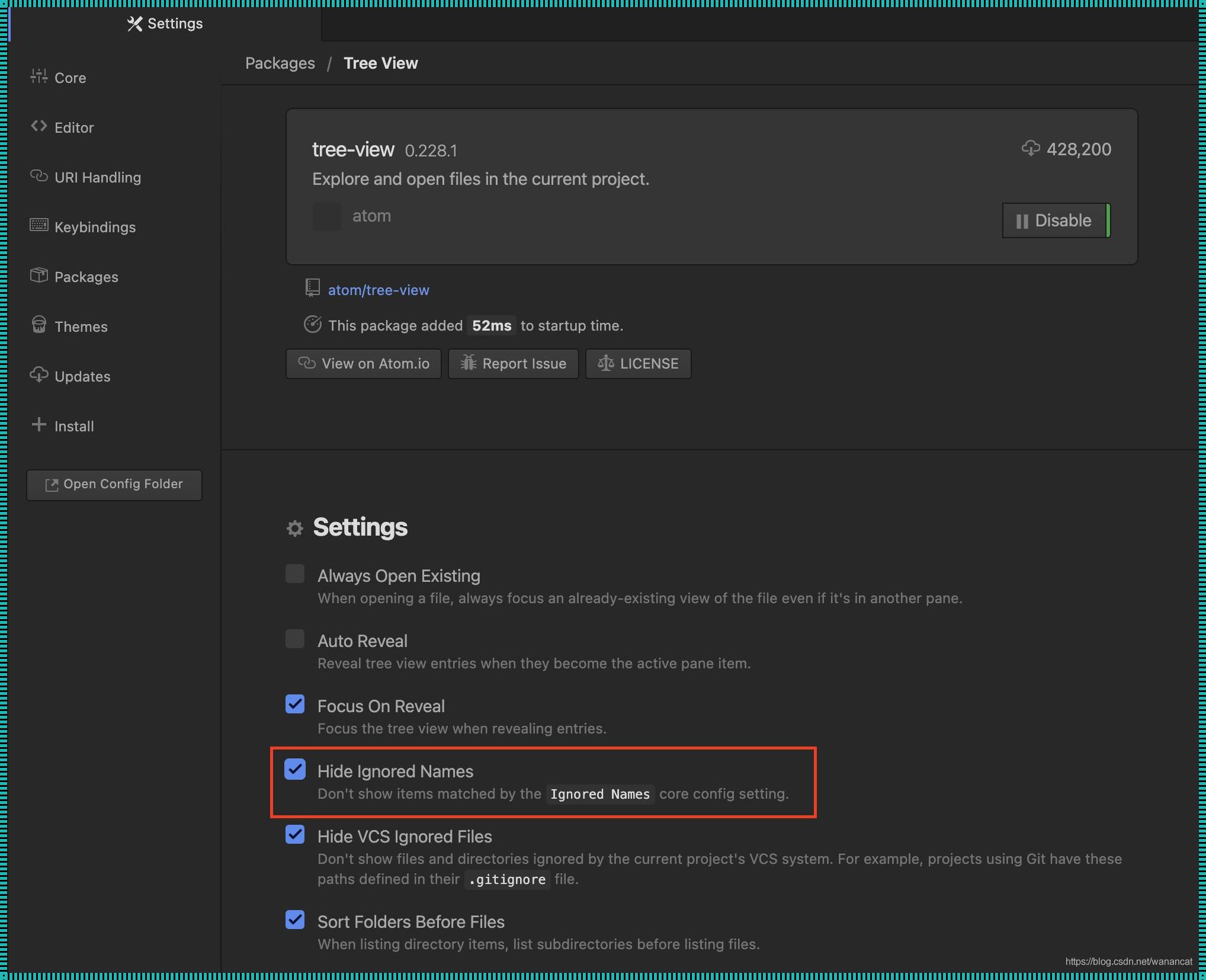Click the startup time dashboard icon
This screenshot has height=980, width=1206.
tap(312, 324)
